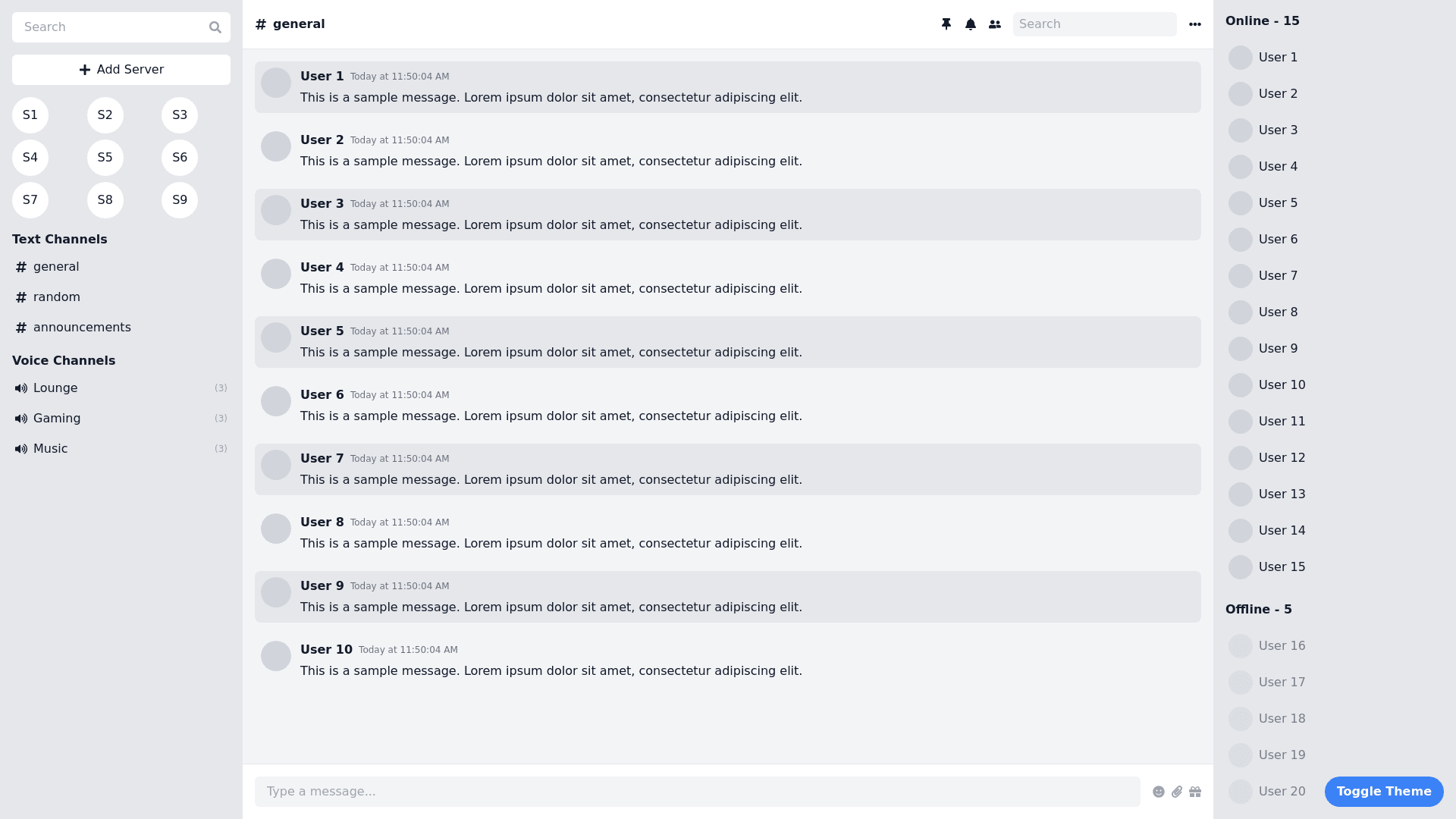Open the three-dot more options menu
1456x819 pixels.
(1195, 24)
